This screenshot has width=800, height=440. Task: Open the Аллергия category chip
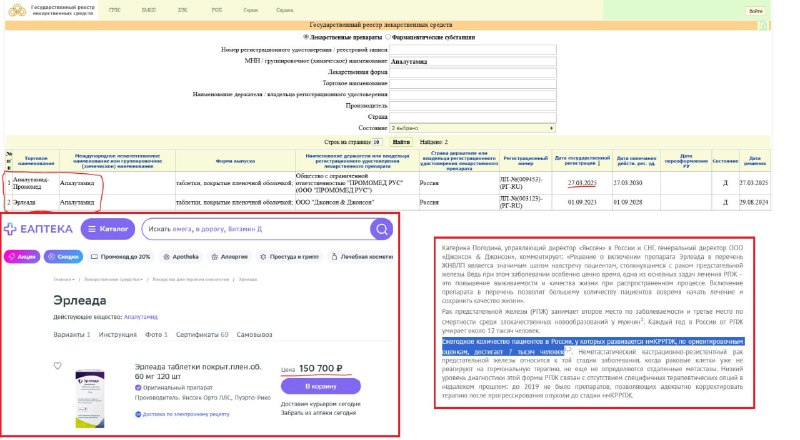click(x=230, y=257)
